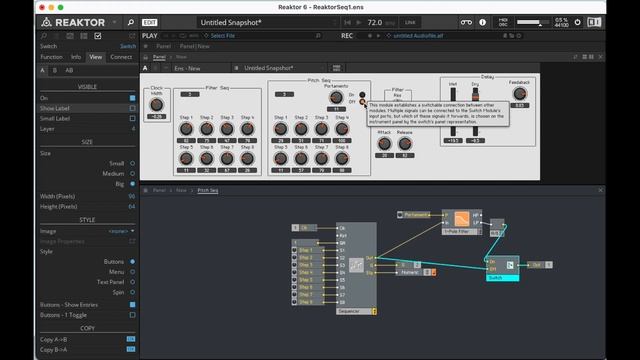Open the Sequencer module port stepper

point(374,311)
